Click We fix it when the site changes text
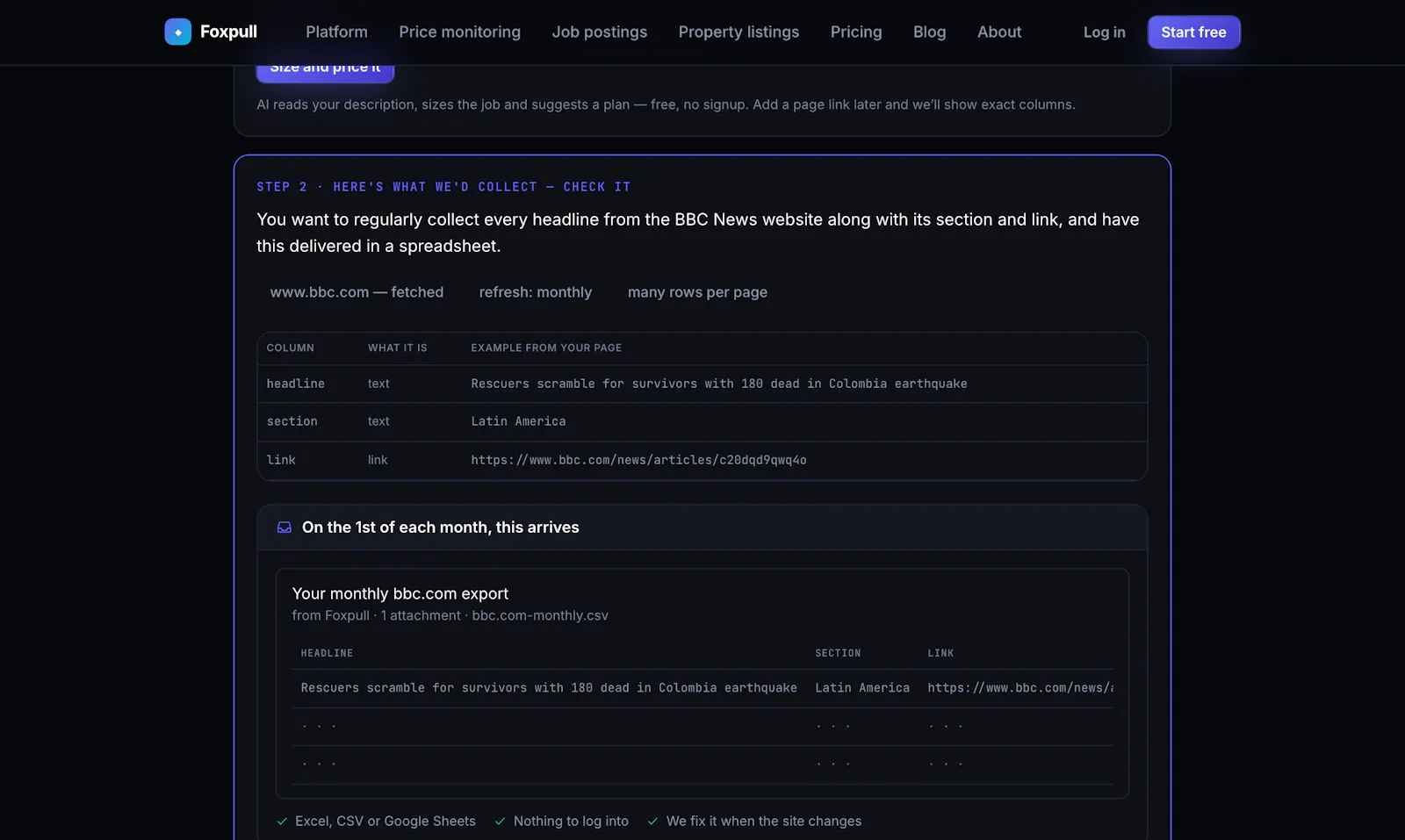1405x840 pixels. (x=764, y=822)
